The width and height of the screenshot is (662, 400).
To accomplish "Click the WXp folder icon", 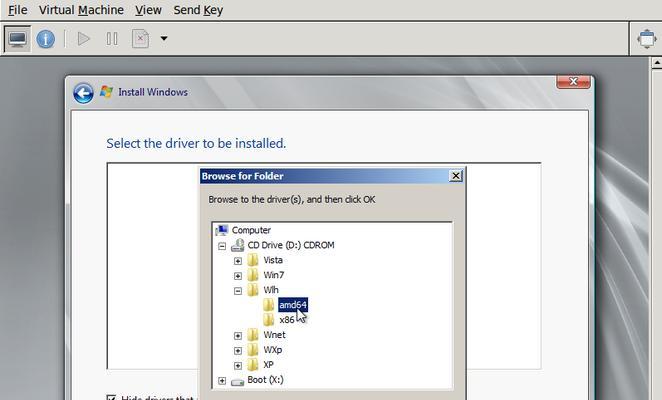I will 253,349.
